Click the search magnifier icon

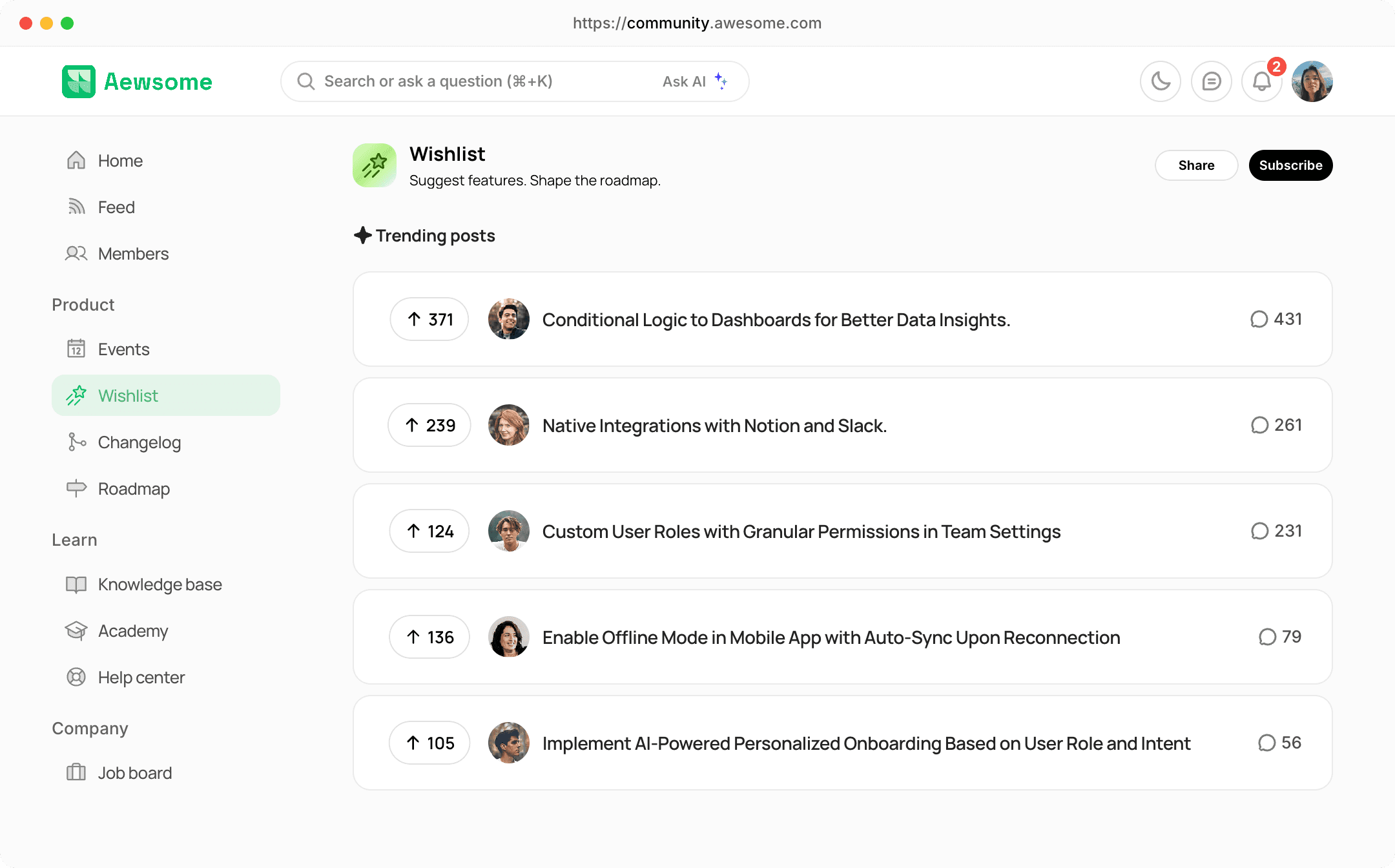(305, 81)
